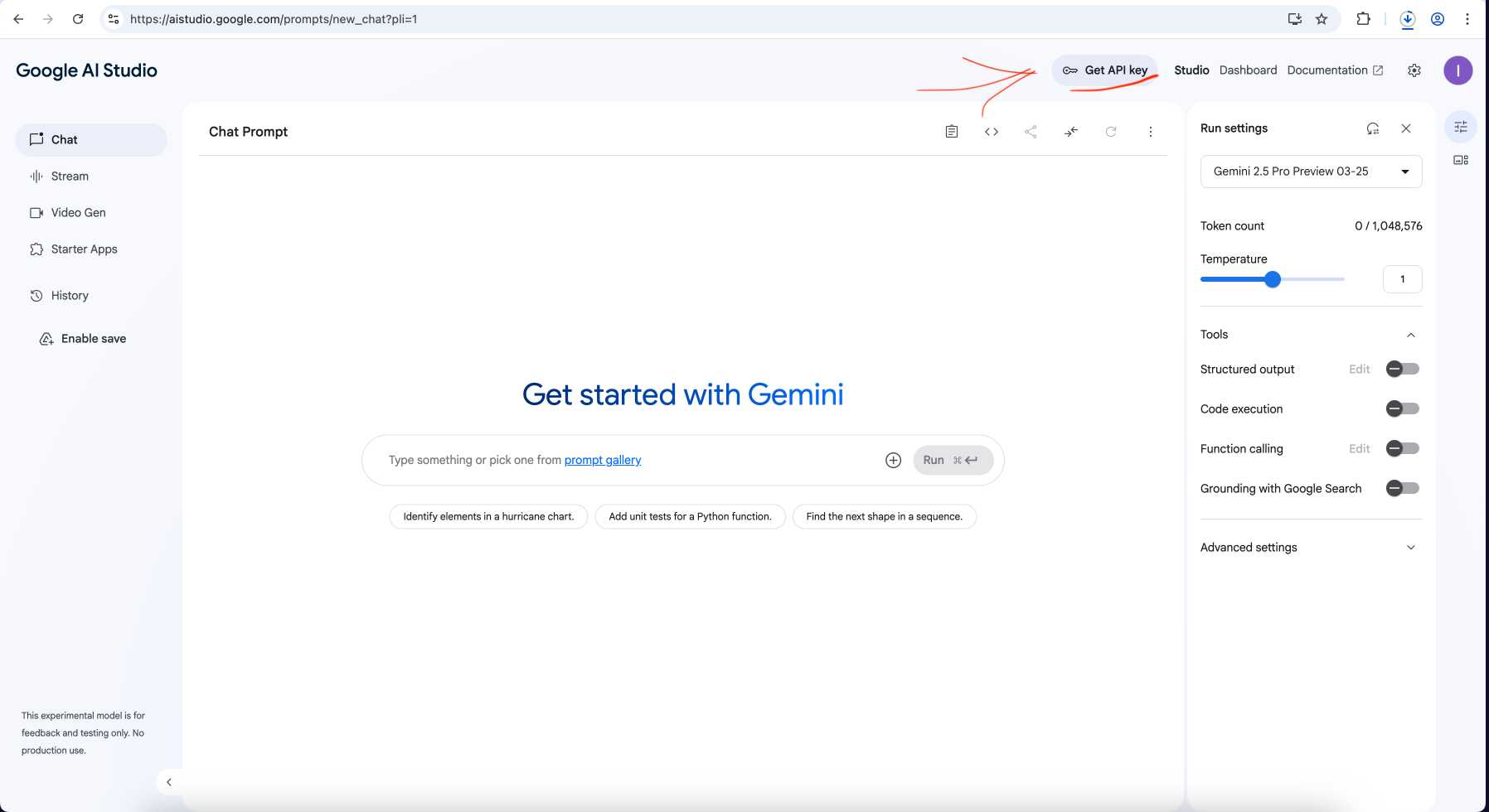
Task: Click the Temperature slider handle
Action: click(1273, 279)
